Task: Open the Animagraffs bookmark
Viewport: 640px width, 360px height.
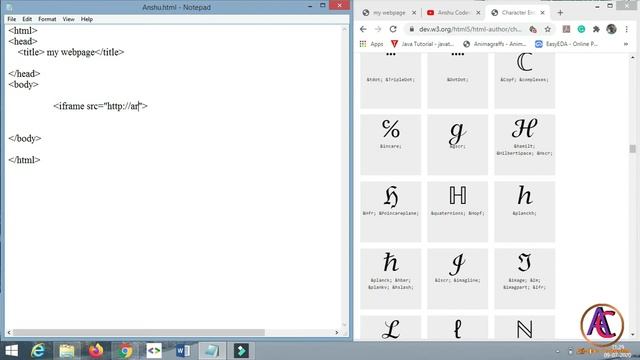Action: [x=495, y=44]
